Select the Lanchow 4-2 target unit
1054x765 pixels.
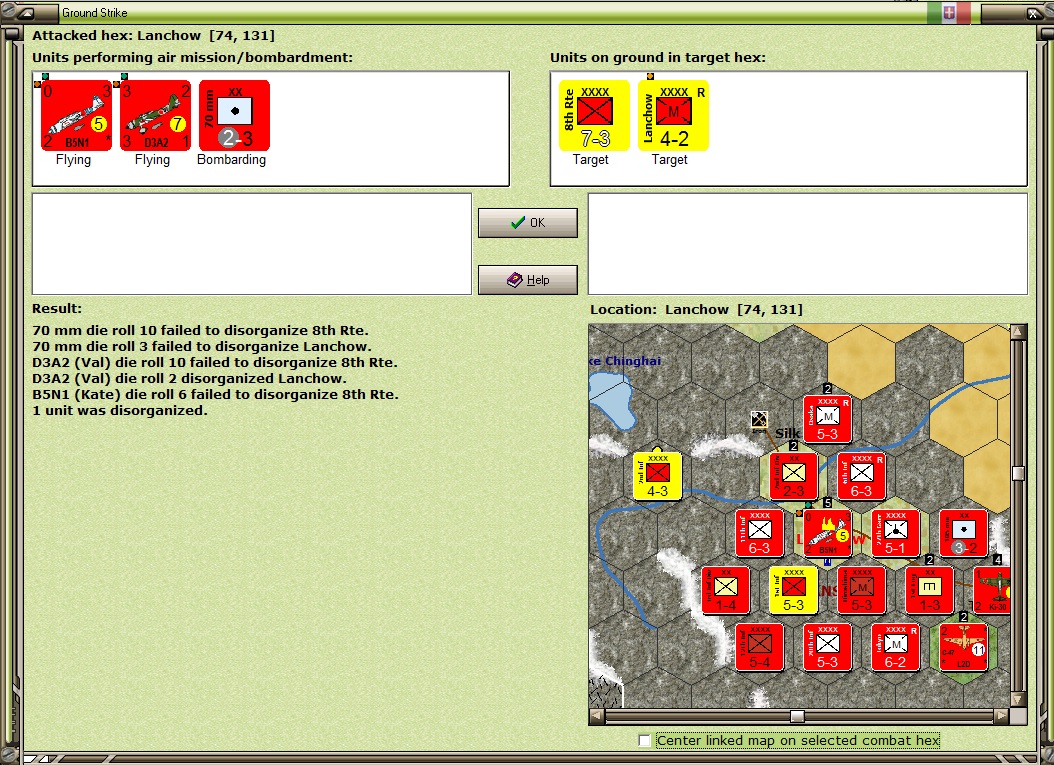(673, 116)
